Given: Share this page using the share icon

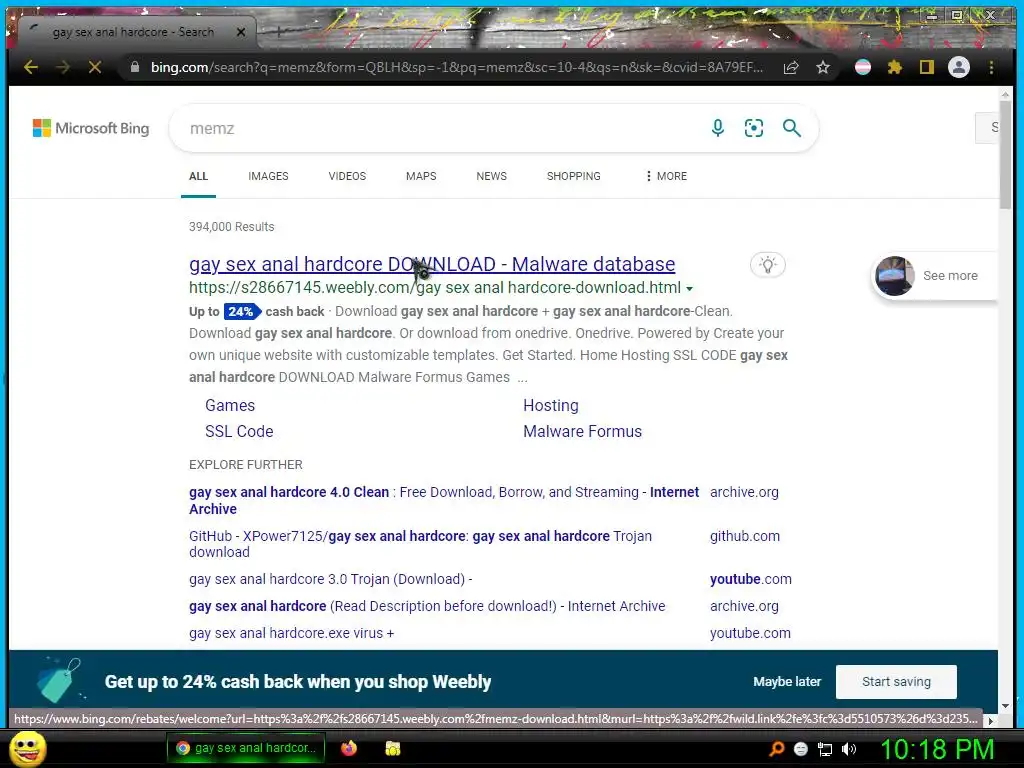Looking at the screenshot, I should pyautogui.click(x=791, y=67).
